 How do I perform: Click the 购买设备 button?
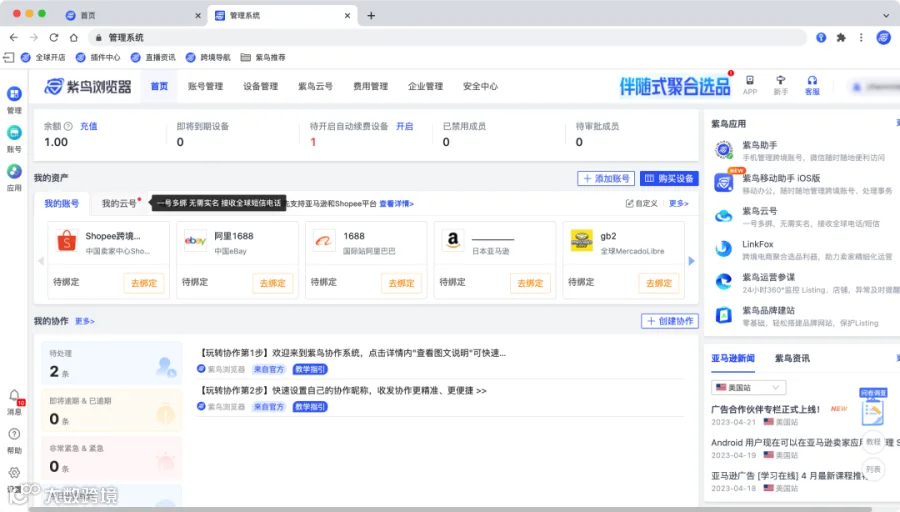point(669,179)
